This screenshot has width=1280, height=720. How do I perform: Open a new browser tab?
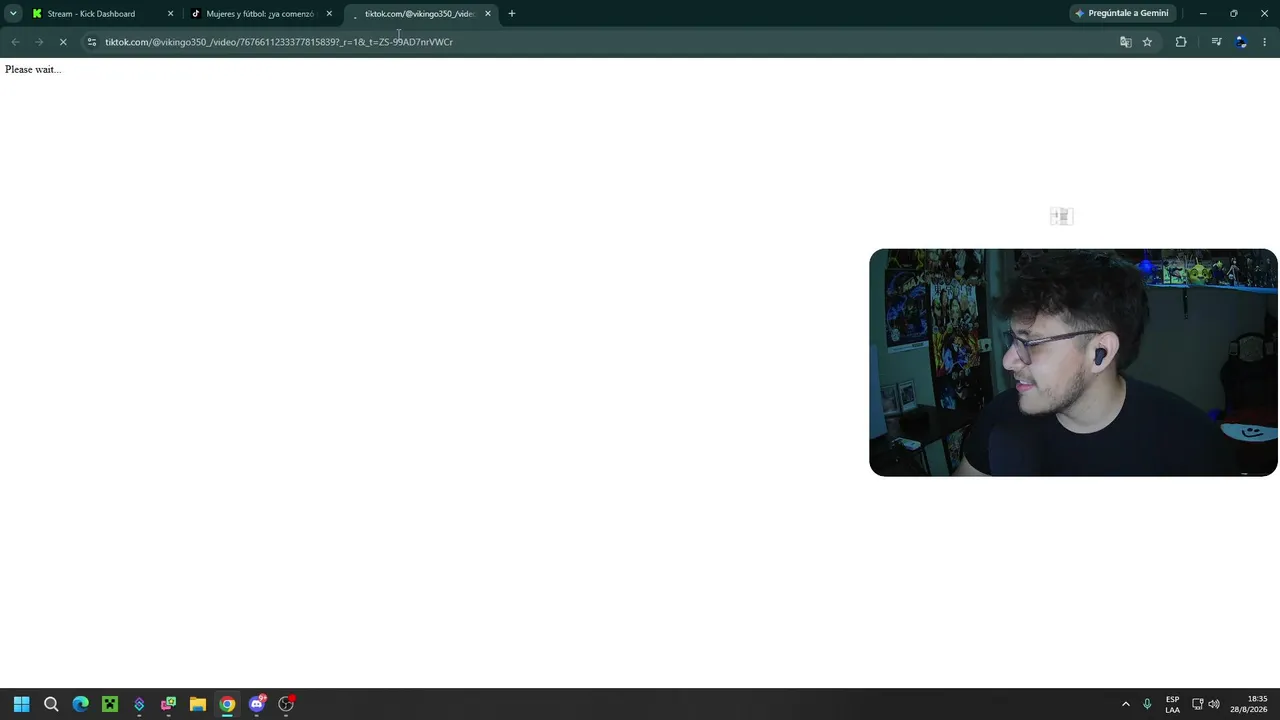[x=512, y=14]
